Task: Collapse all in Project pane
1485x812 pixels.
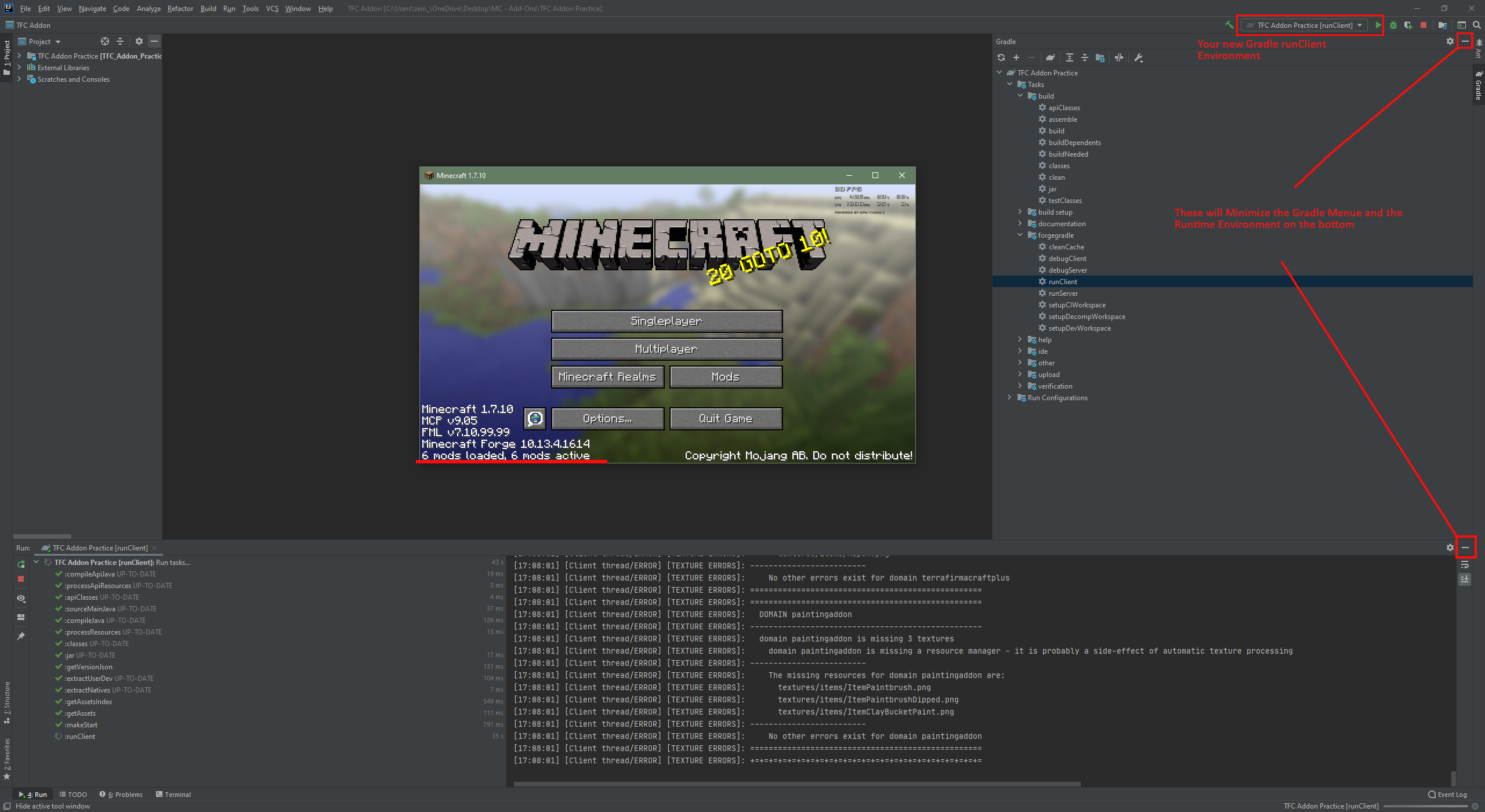Action: (x=119, y=41)
